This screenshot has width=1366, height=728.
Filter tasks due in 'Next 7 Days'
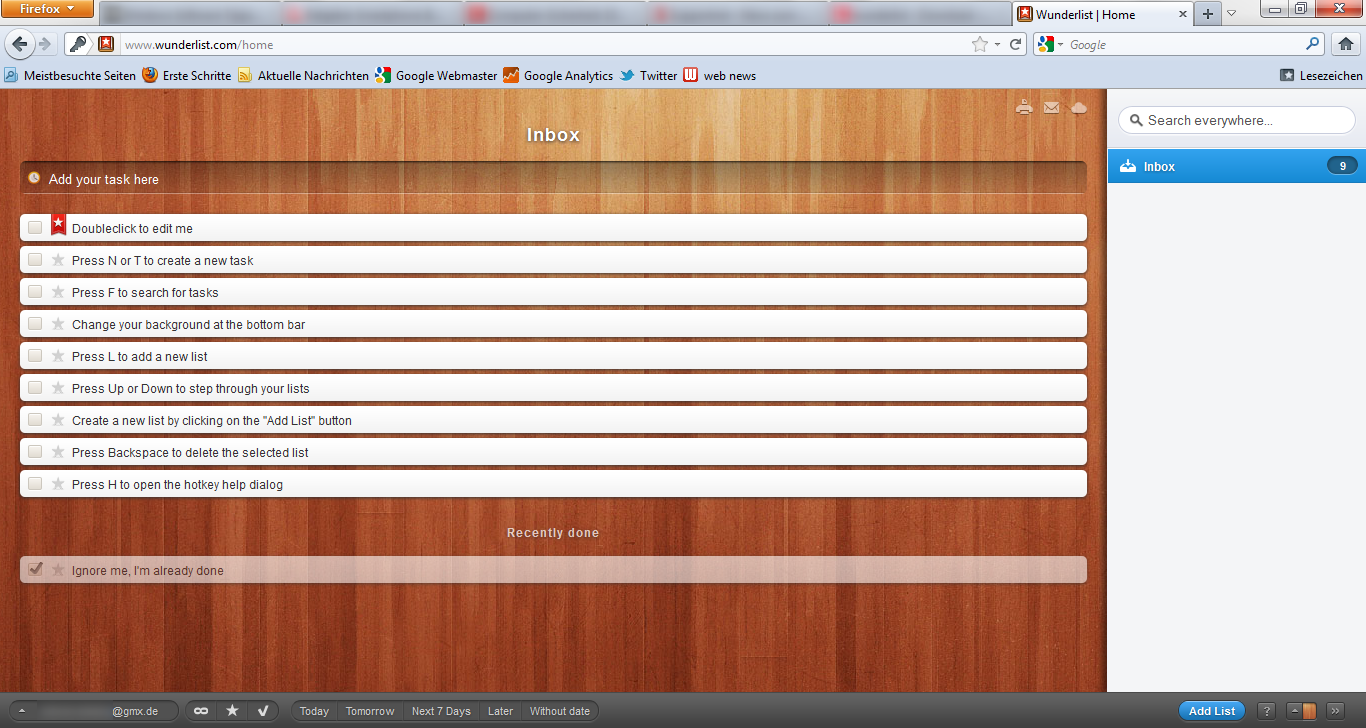(x=441, y=710)
